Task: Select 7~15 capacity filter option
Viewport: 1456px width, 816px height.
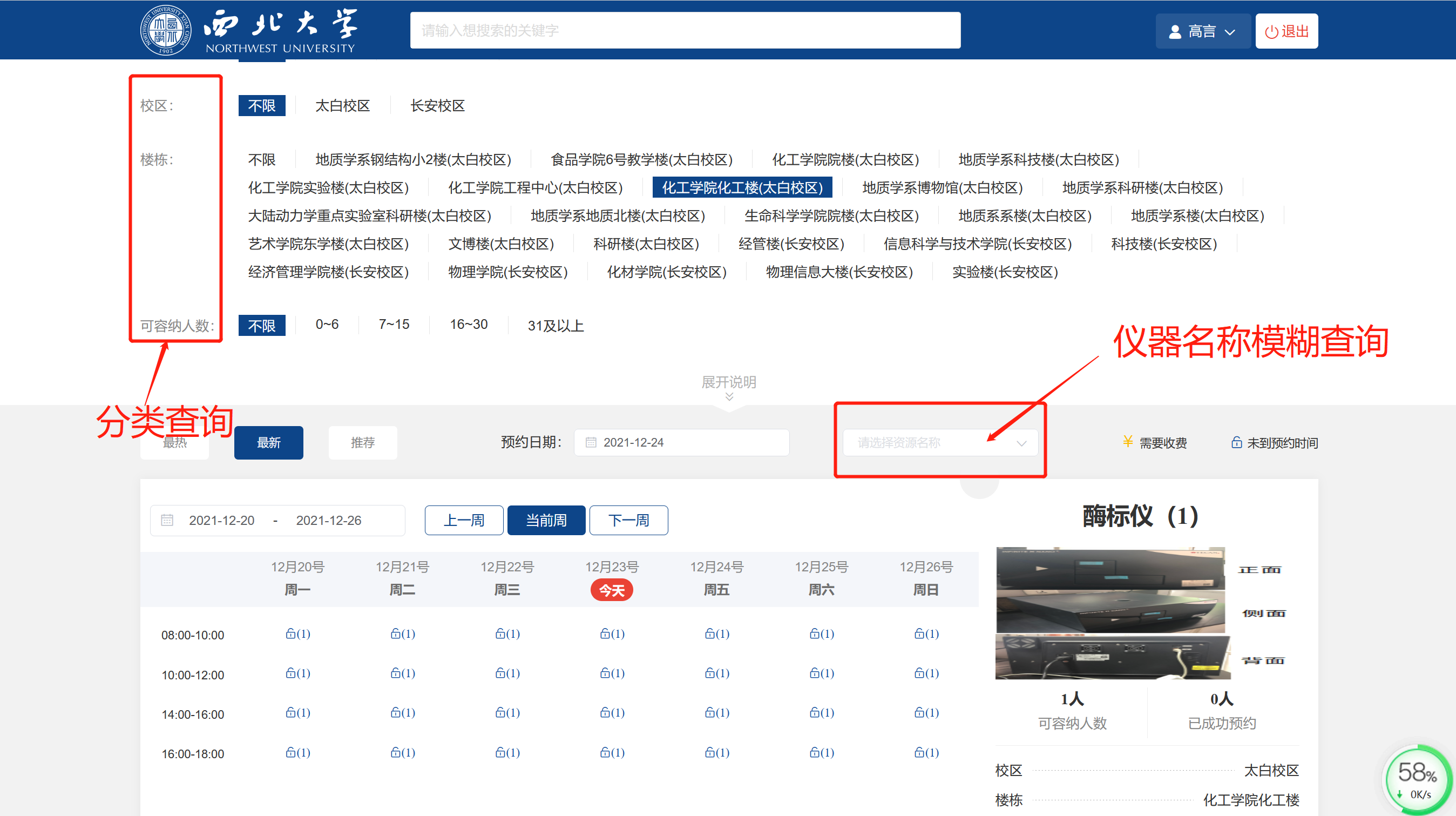Action: (x=394, y=325)
